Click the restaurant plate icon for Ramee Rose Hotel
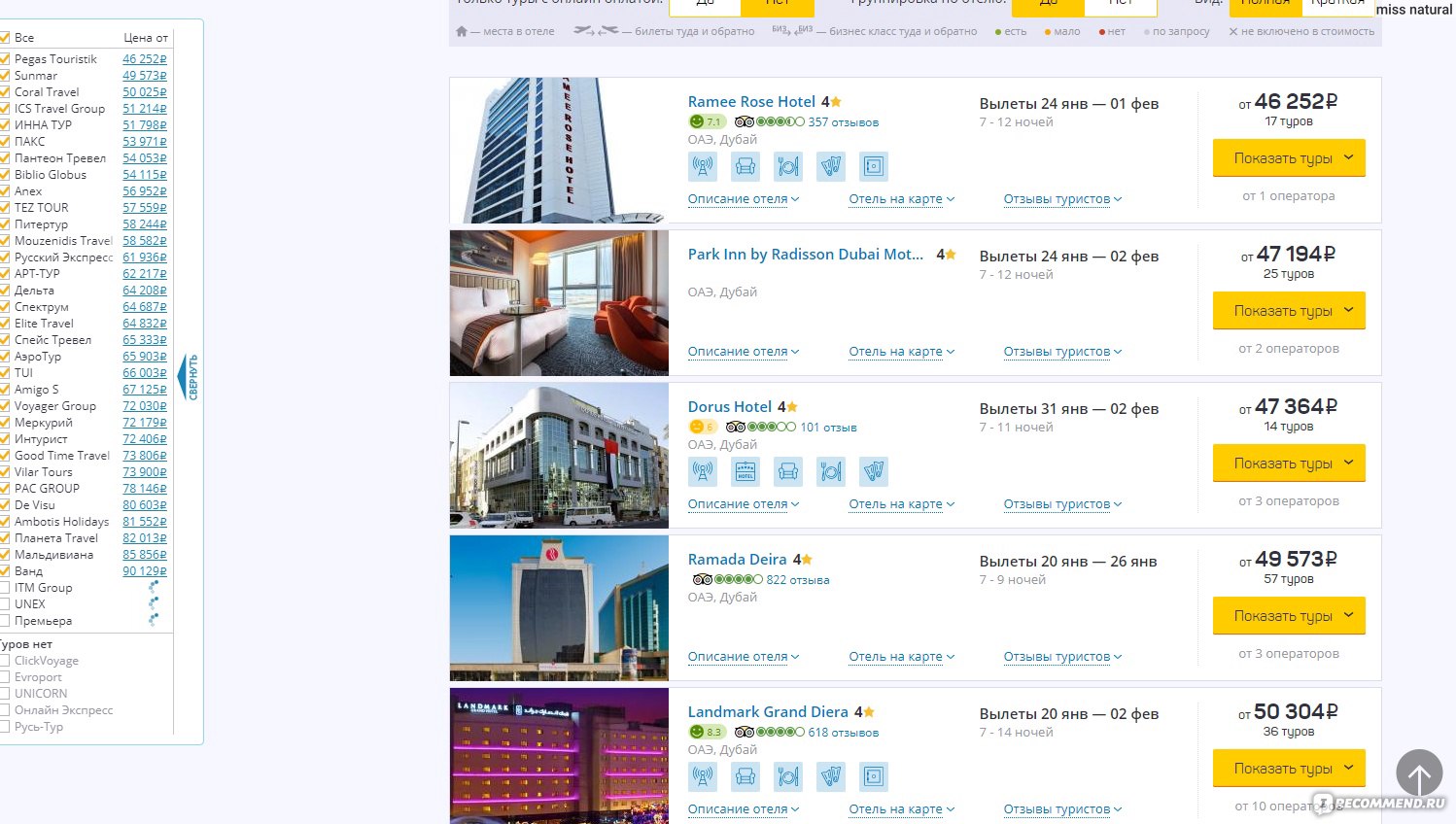The width and height of the screenshot is (1456, 824). (x=788, y=166)
